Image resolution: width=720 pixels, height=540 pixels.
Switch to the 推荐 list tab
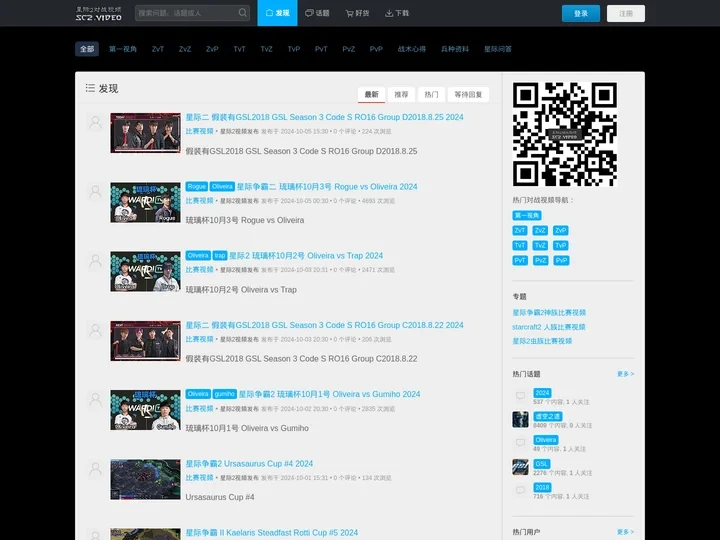coord(401,94)
